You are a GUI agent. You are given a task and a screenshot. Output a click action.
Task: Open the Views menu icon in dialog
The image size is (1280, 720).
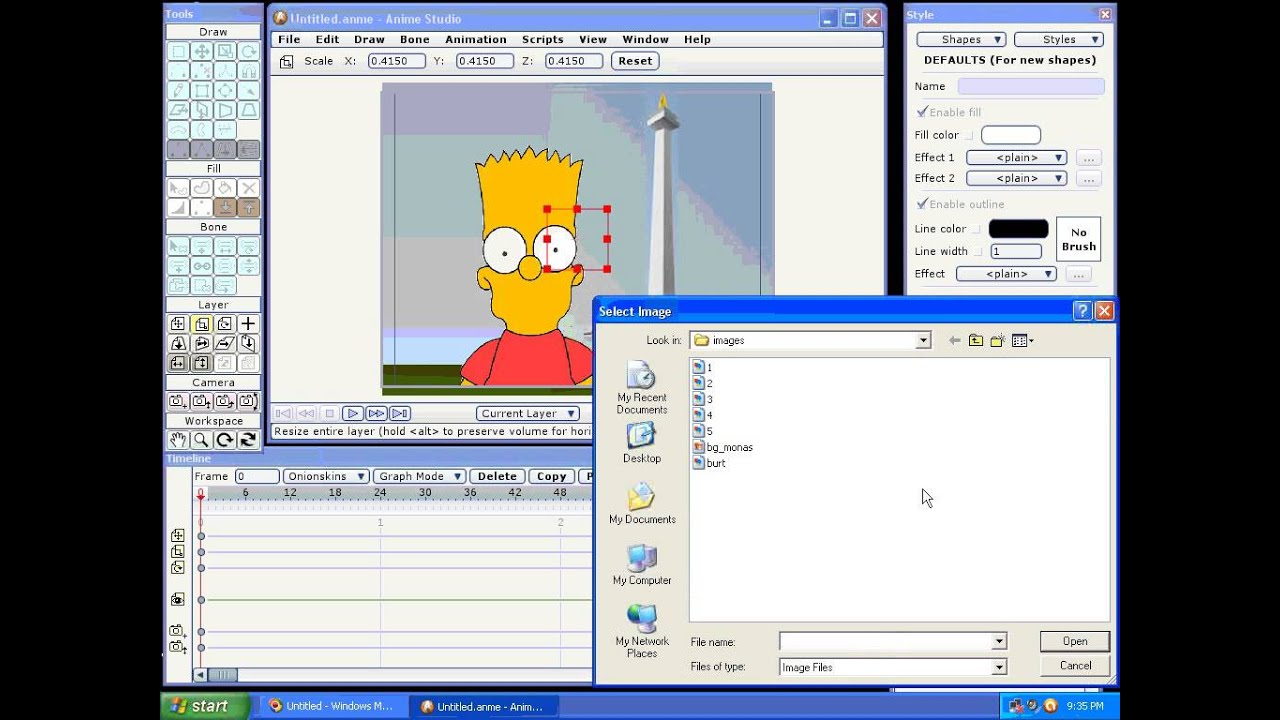(1022, 341)
